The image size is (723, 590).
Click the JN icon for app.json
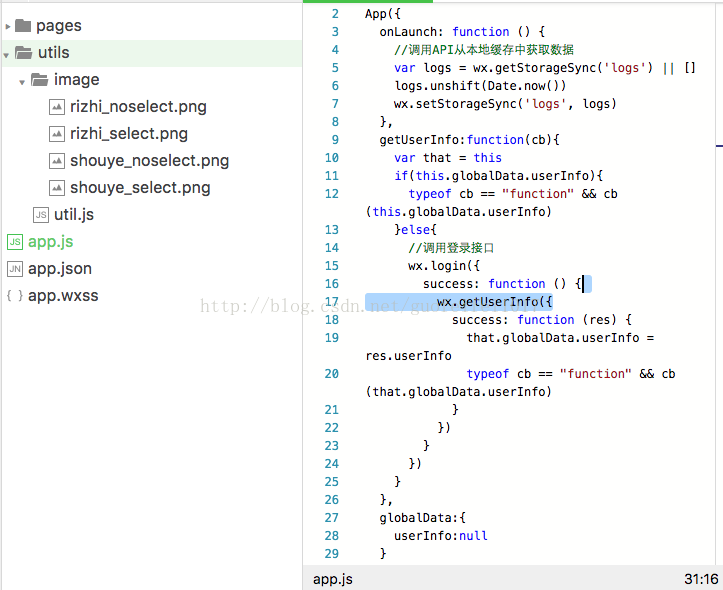[15, 269]
